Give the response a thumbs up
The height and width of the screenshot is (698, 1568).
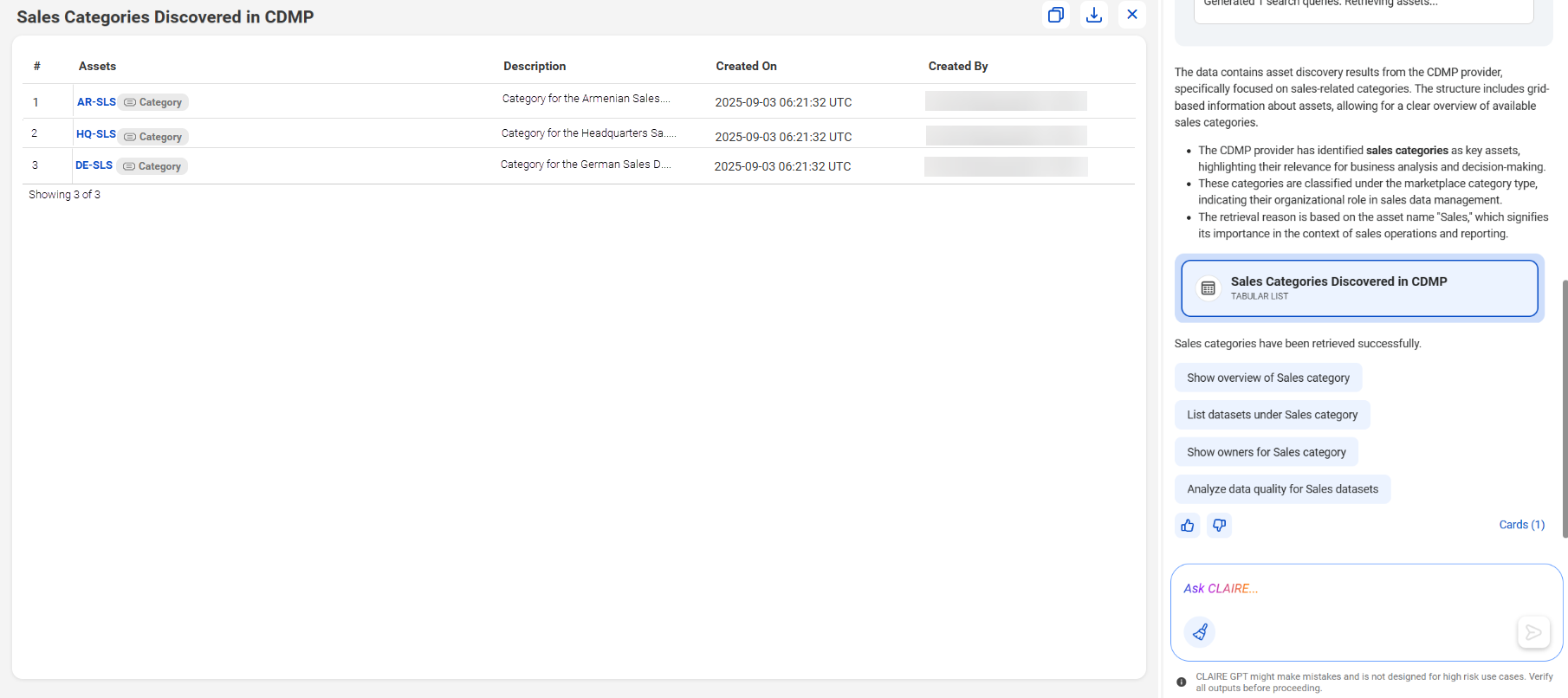point(1188,526)
